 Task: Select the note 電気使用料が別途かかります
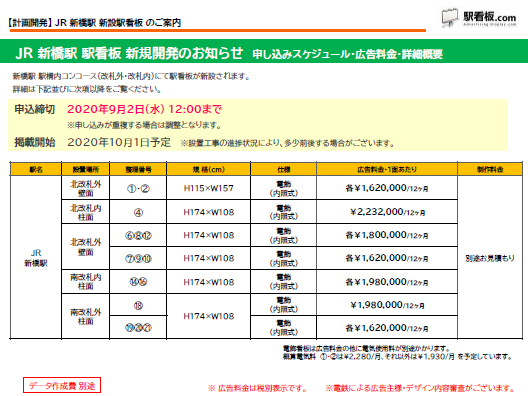(x=366, y=348)
